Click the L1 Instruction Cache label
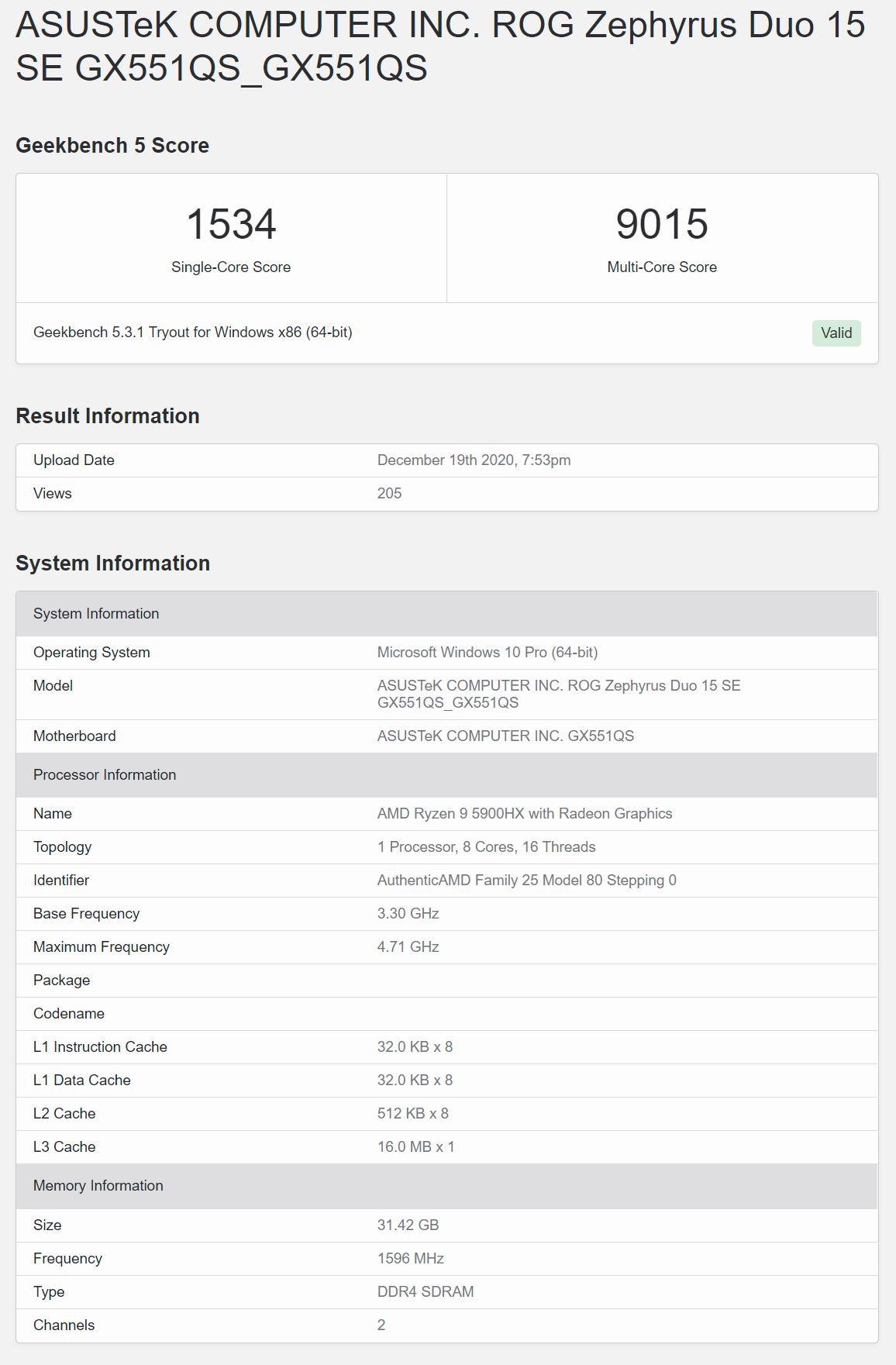 [100, 1047]
